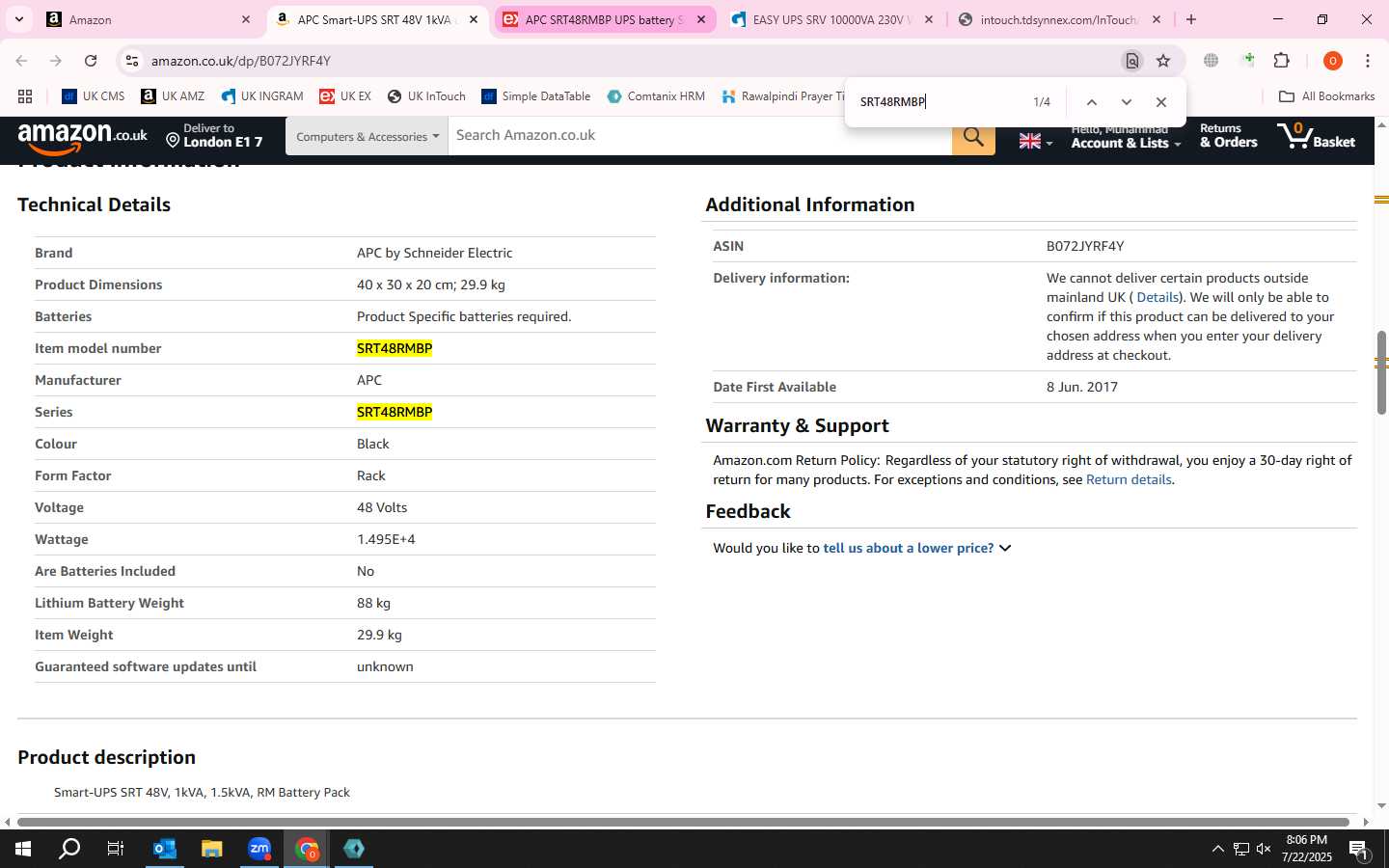Screen dimensions: 1389x868
Task: Expand the lower price feedback chevron
Action: click(x=1005, y=548)
